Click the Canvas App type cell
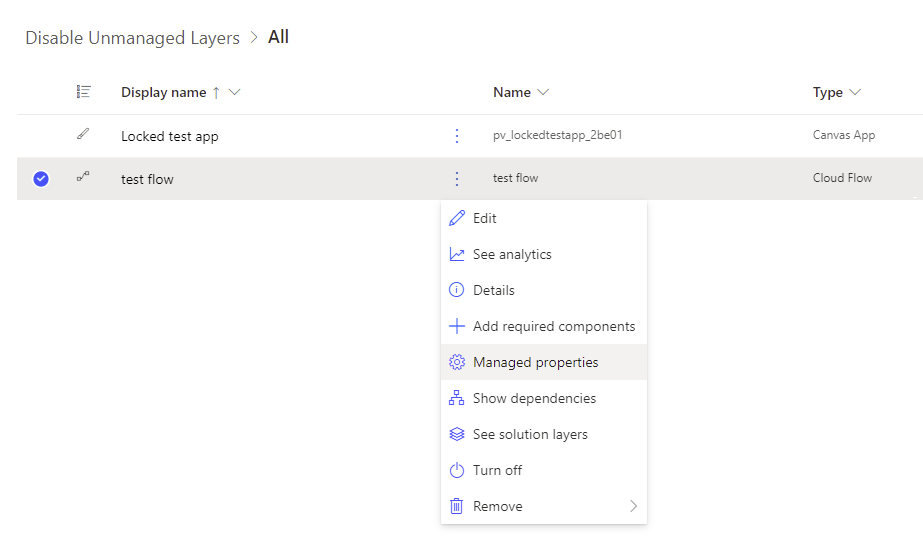The image size is (923, 555). 844,135
